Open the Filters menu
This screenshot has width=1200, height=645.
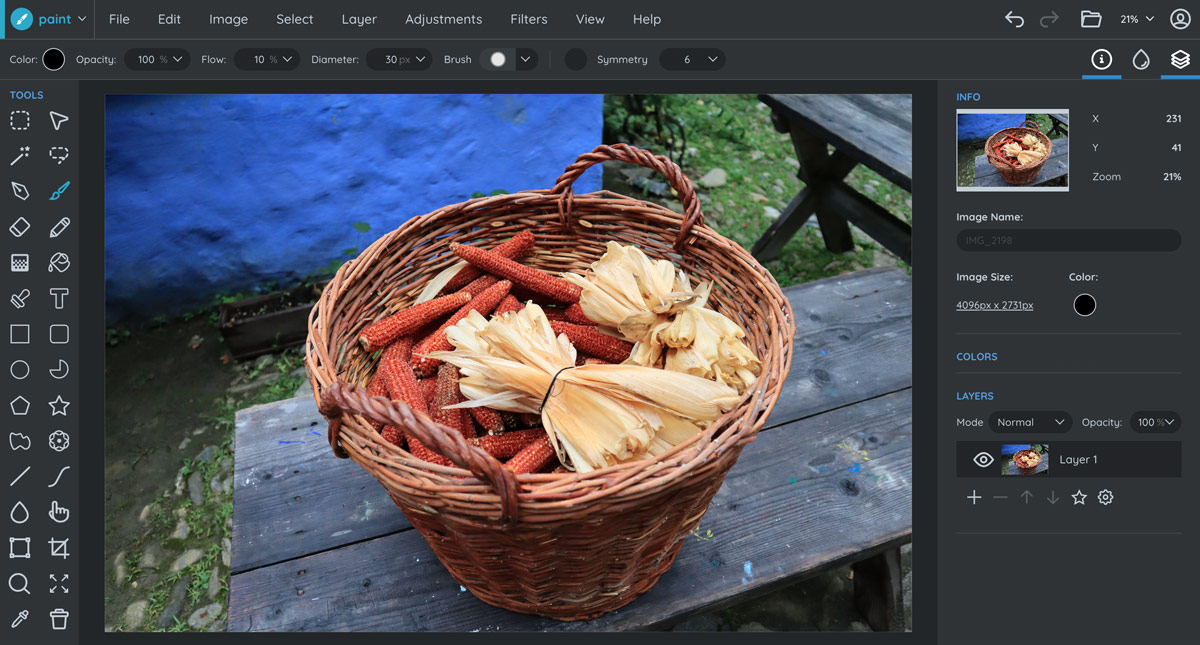coord(528,19)
